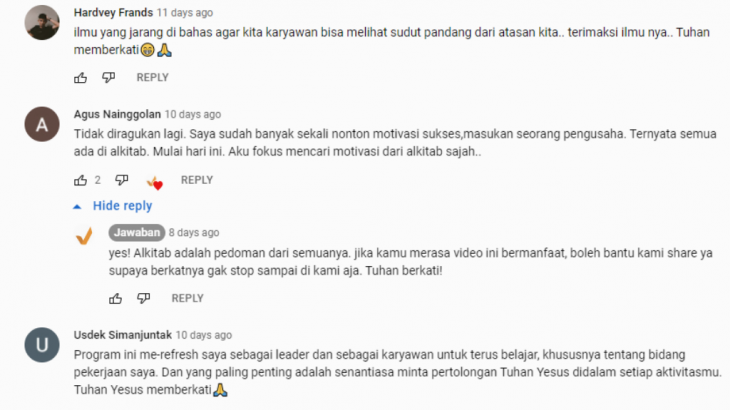The image size is (730, 410).
Task: Like the Jawaban reply
Action: [115, 298]
